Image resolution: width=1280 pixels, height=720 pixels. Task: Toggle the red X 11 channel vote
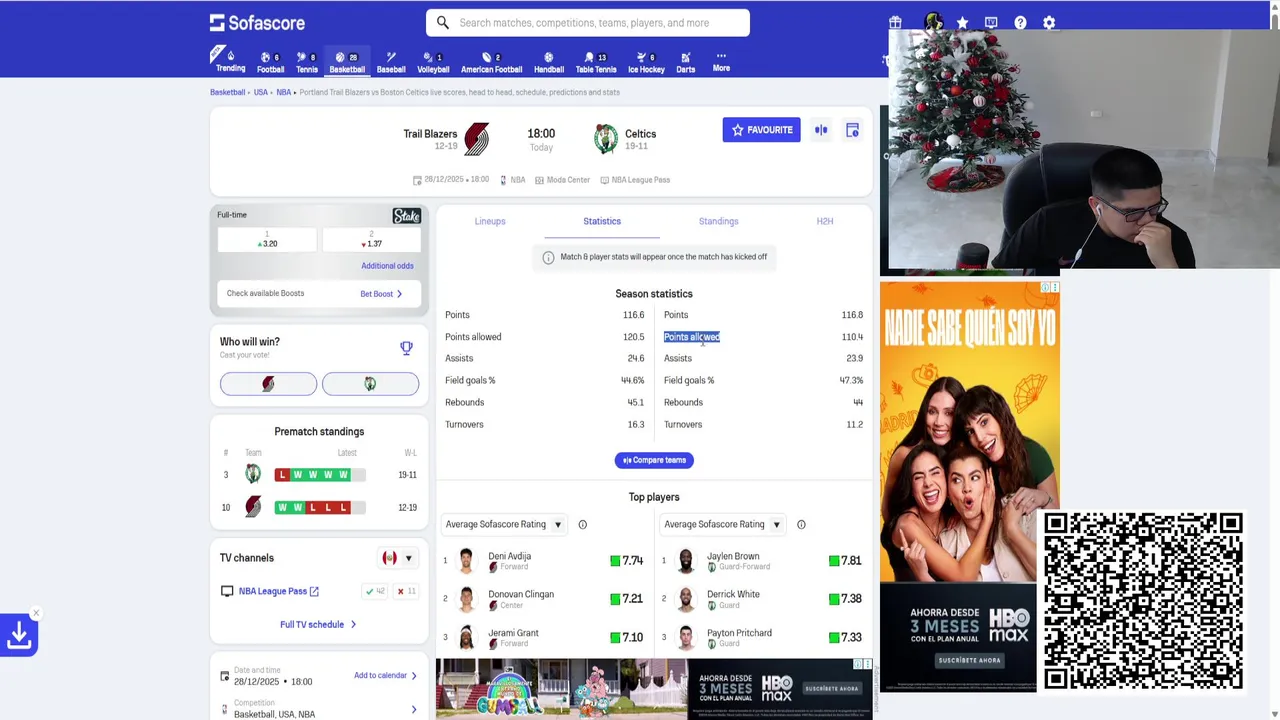pyautogui.click(x=406, y=591)
